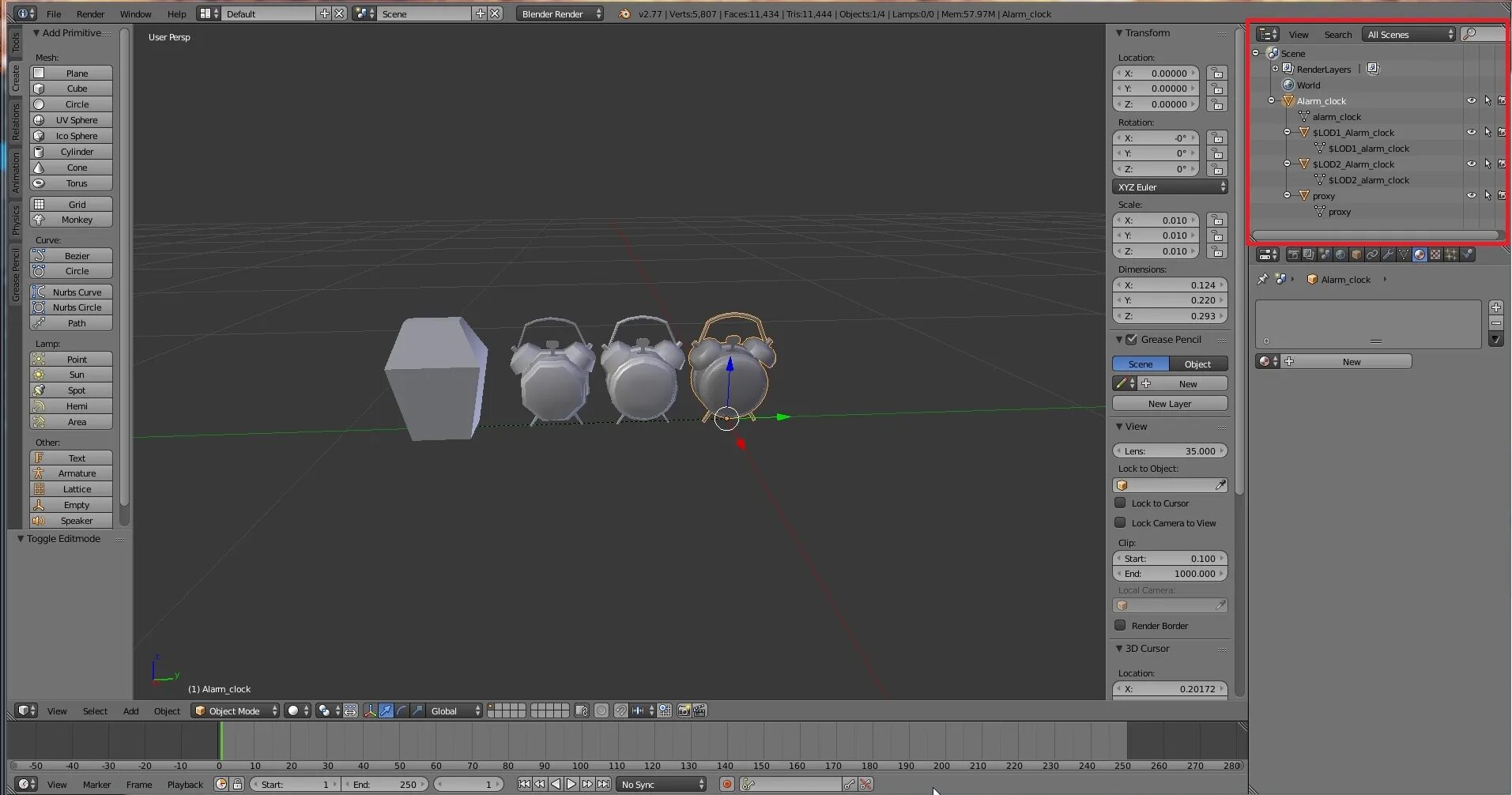The image size is (1512, 795).
Task: Add a Sun lamp
Action: pos(71,375)
